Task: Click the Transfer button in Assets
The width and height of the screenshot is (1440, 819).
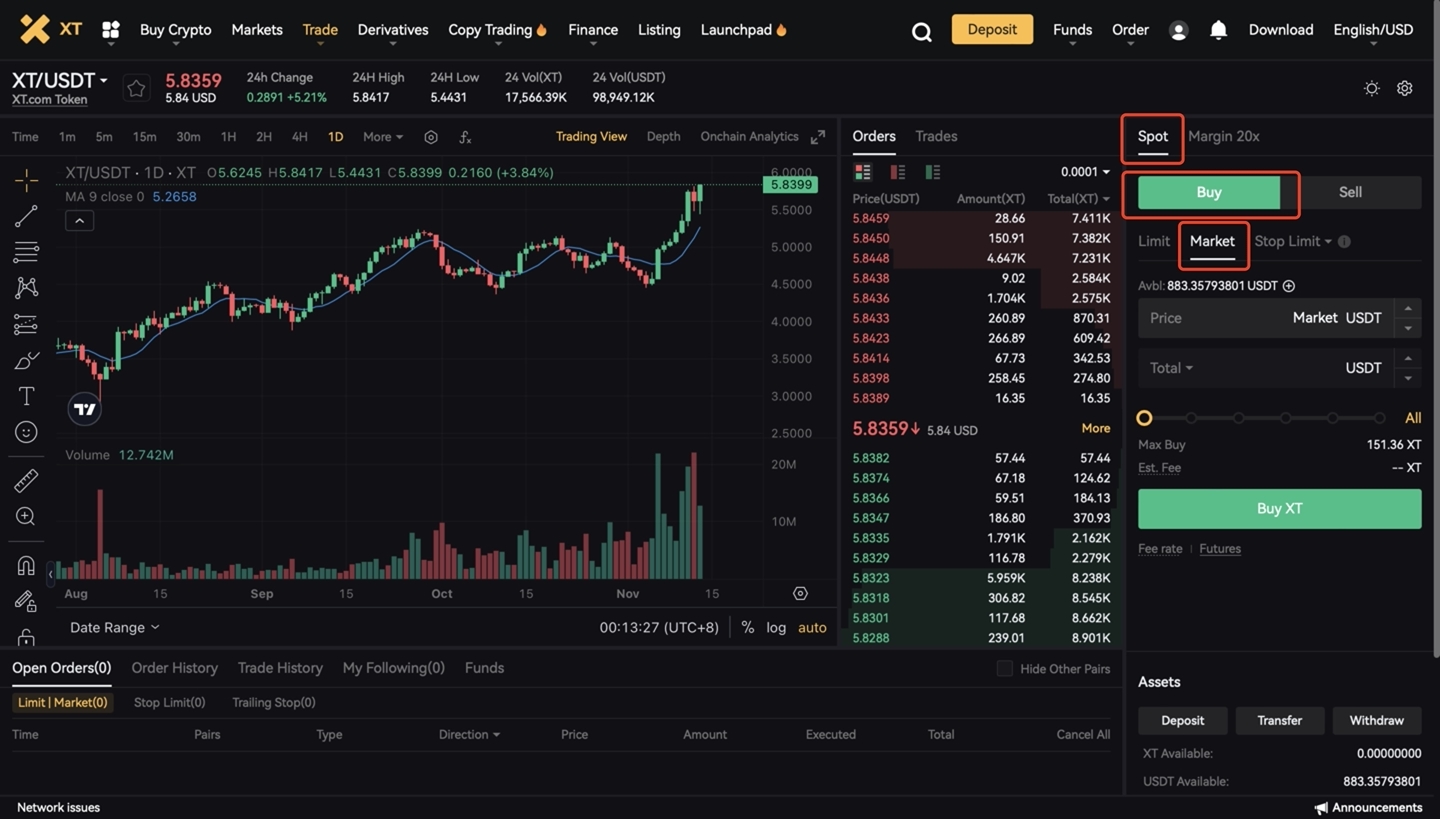Action: coord(1280,720)
